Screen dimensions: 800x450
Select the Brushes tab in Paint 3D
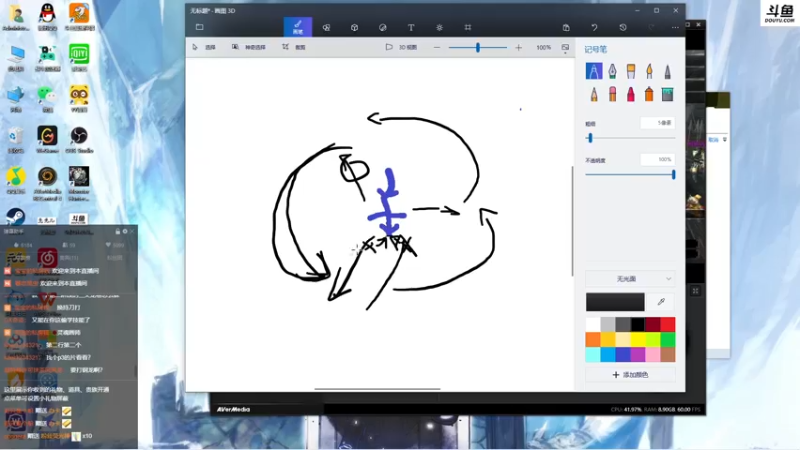[x=298, y=27]
